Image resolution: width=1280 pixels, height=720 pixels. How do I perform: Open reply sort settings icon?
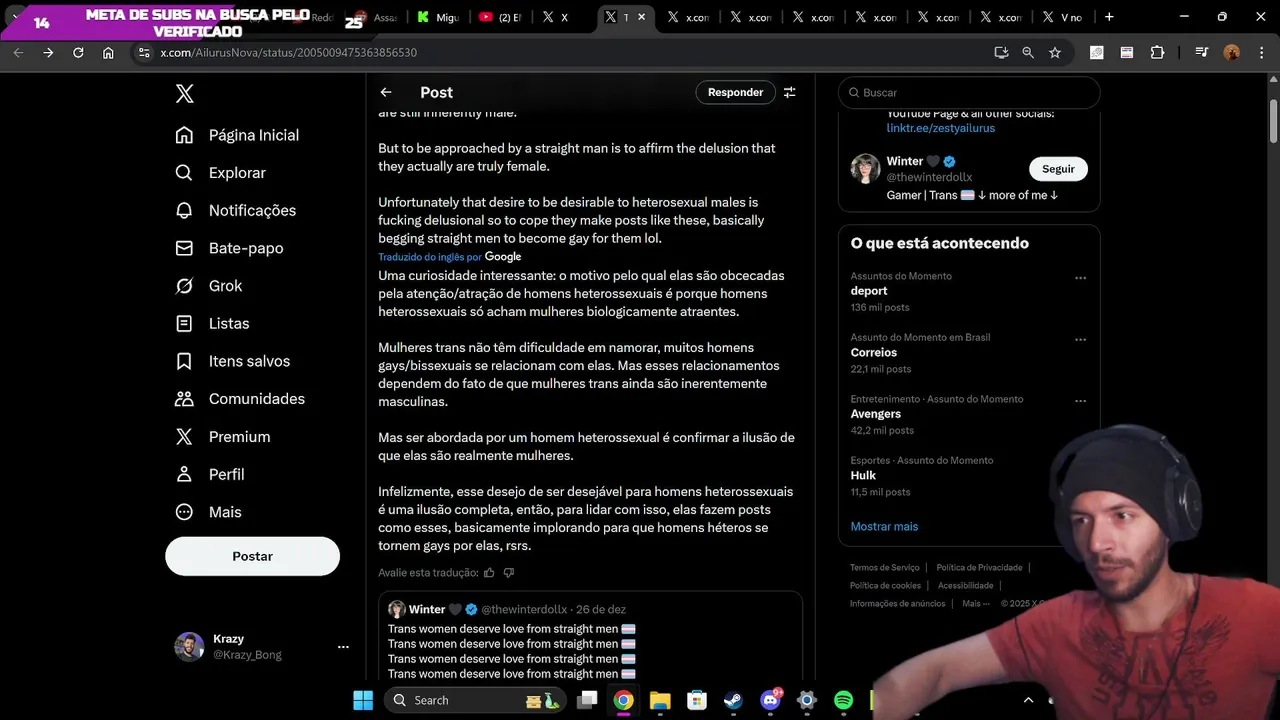(x=790, y=92)
